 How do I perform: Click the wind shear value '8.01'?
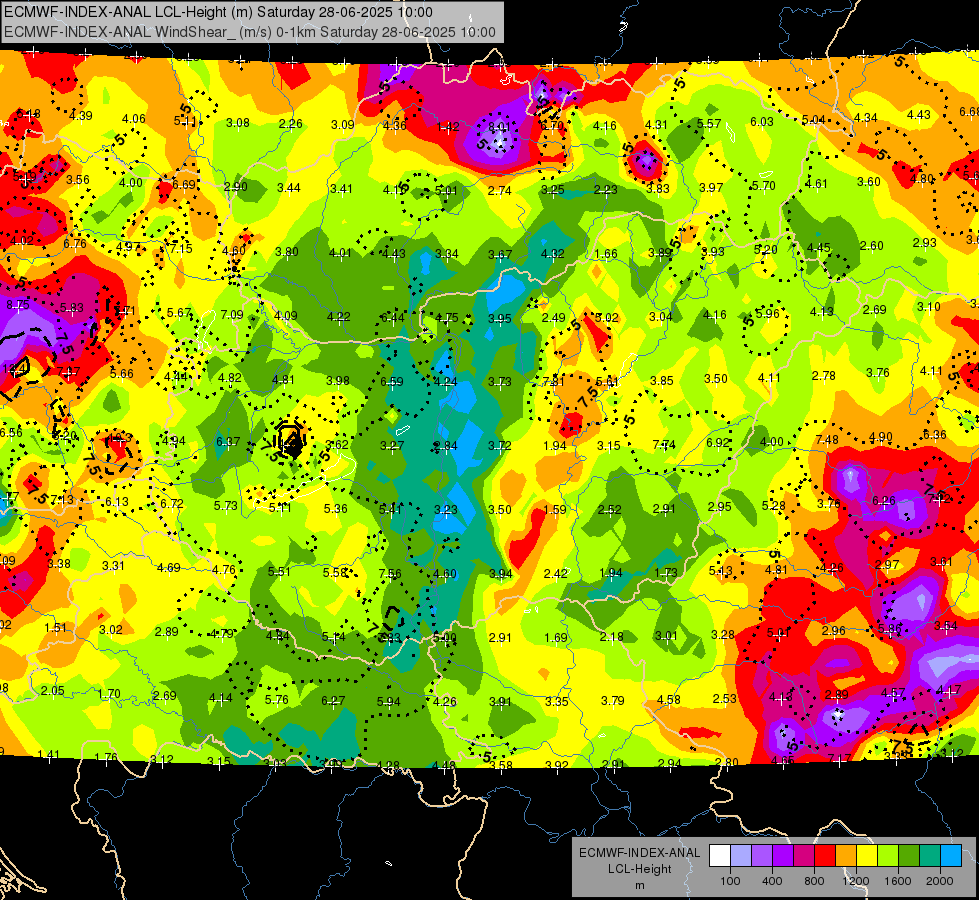499,127
